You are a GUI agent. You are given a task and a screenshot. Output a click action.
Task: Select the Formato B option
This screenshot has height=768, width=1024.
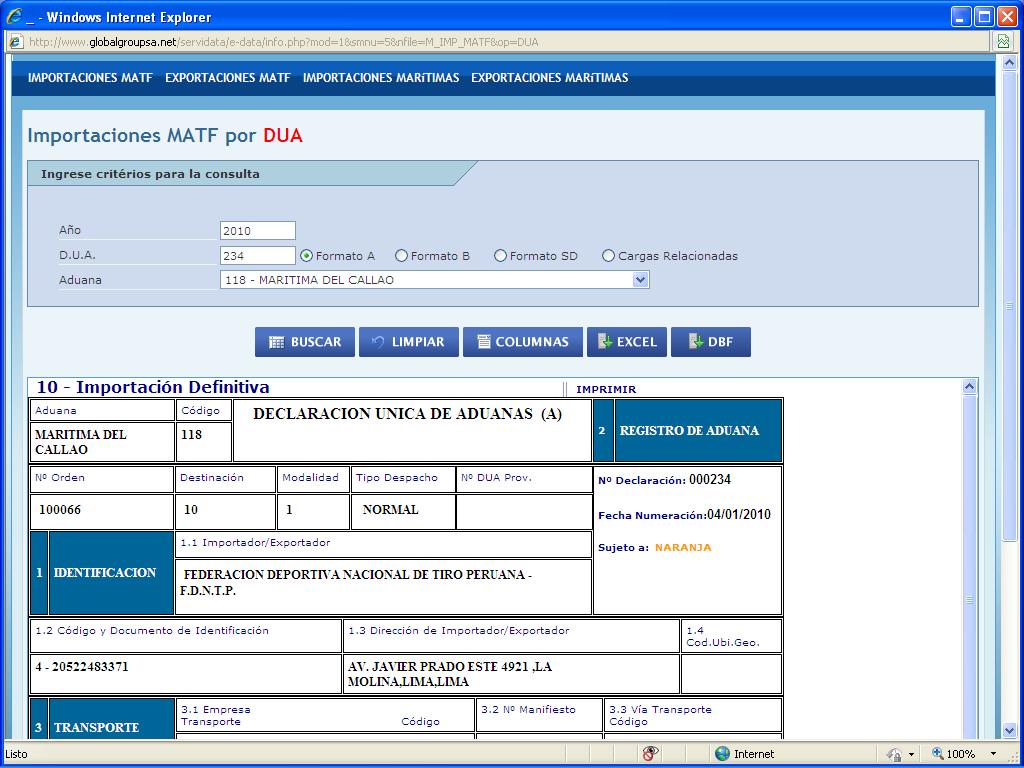401,256
